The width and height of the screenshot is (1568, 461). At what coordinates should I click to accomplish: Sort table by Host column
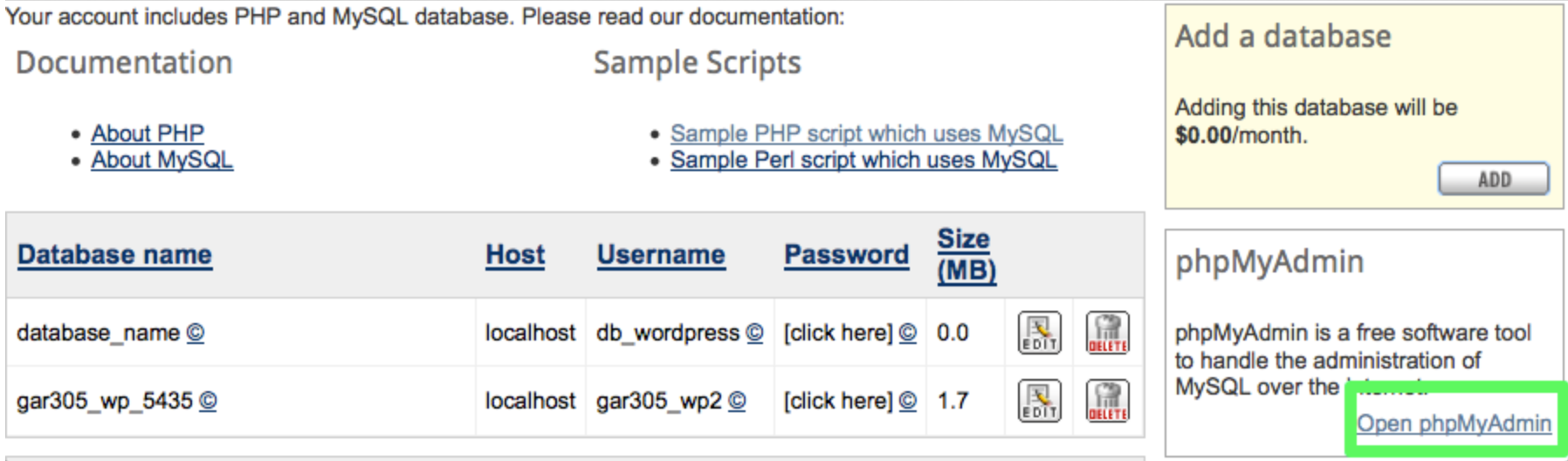515,255
